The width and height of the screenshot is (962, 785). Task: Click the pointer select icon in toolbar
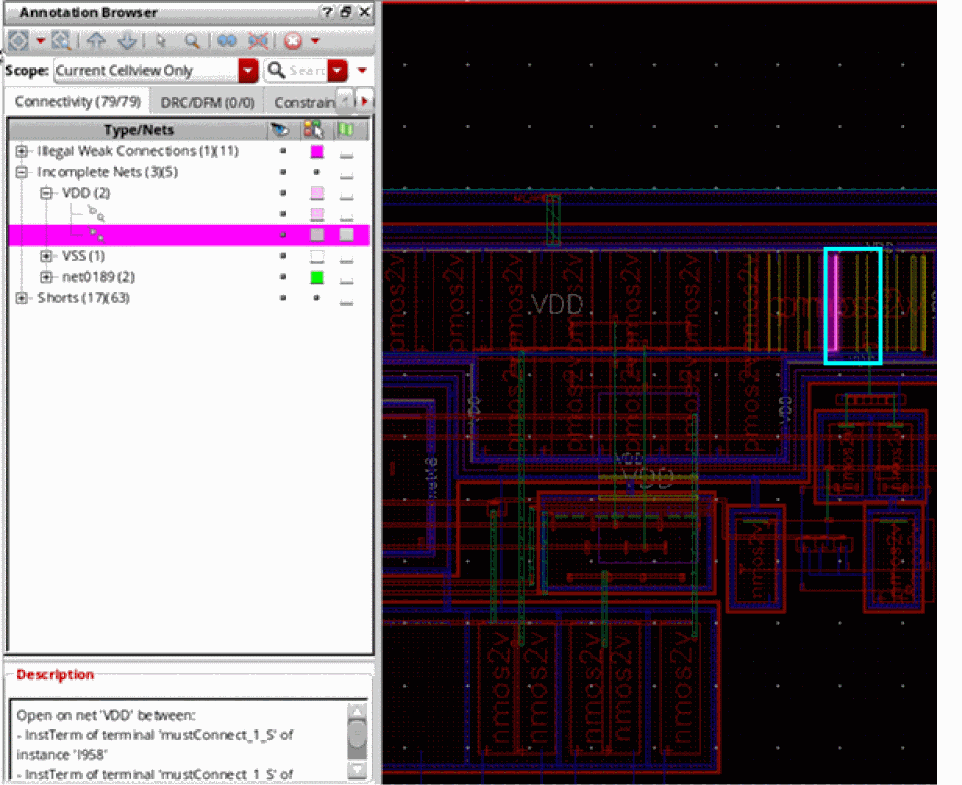point(161,41)
